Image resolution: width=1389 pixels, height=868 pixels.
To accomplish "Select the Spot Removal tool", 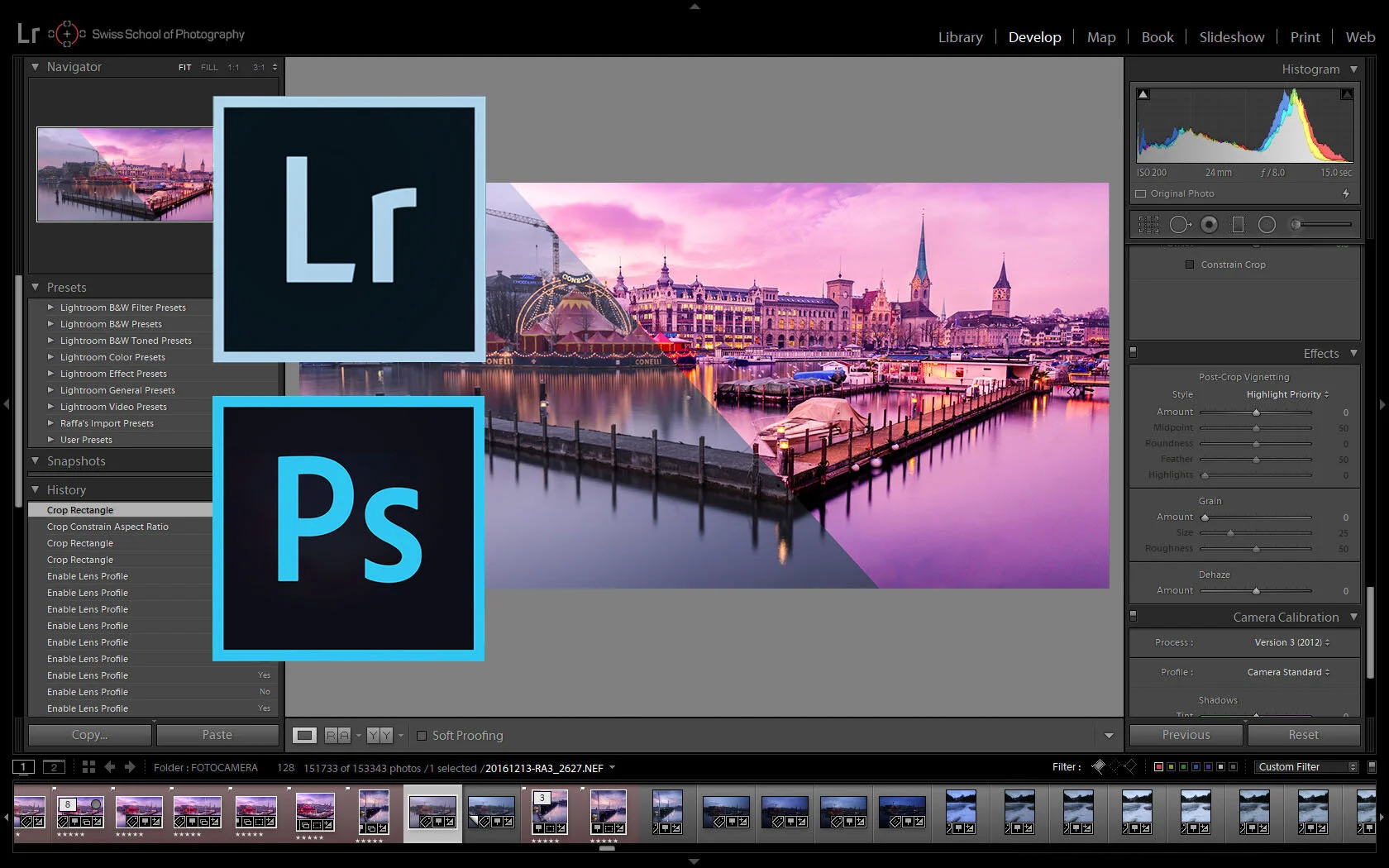I will click(1180, 225).
